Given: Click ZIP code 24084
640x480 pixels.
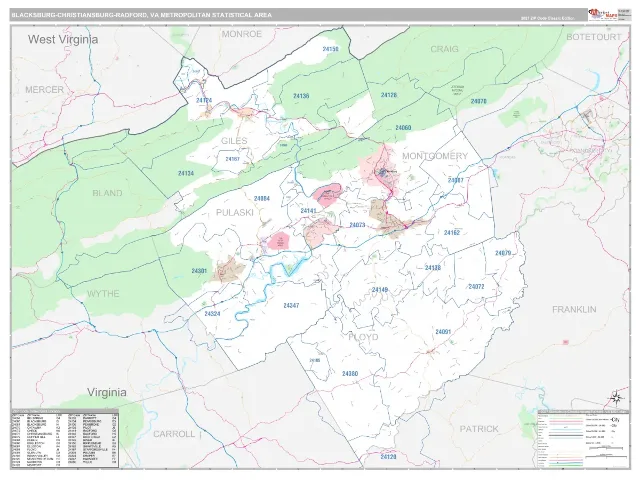Looking at the screenshot, I should click(262, 199).
